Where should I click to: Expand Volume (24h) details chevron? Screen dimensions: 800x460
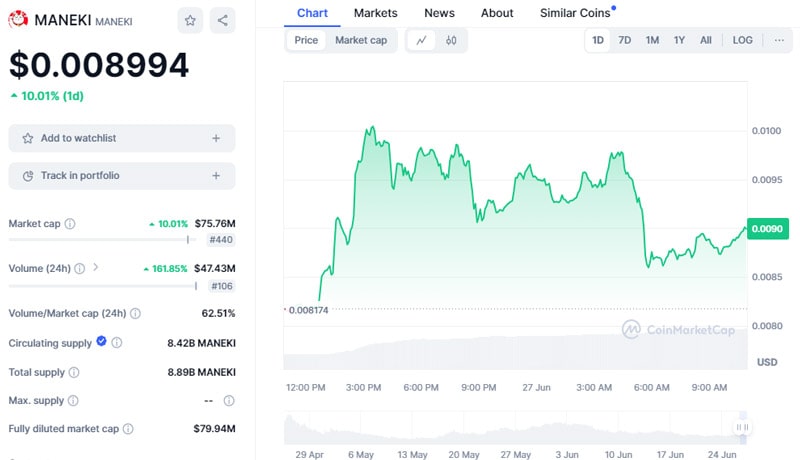tap(95, 267)
